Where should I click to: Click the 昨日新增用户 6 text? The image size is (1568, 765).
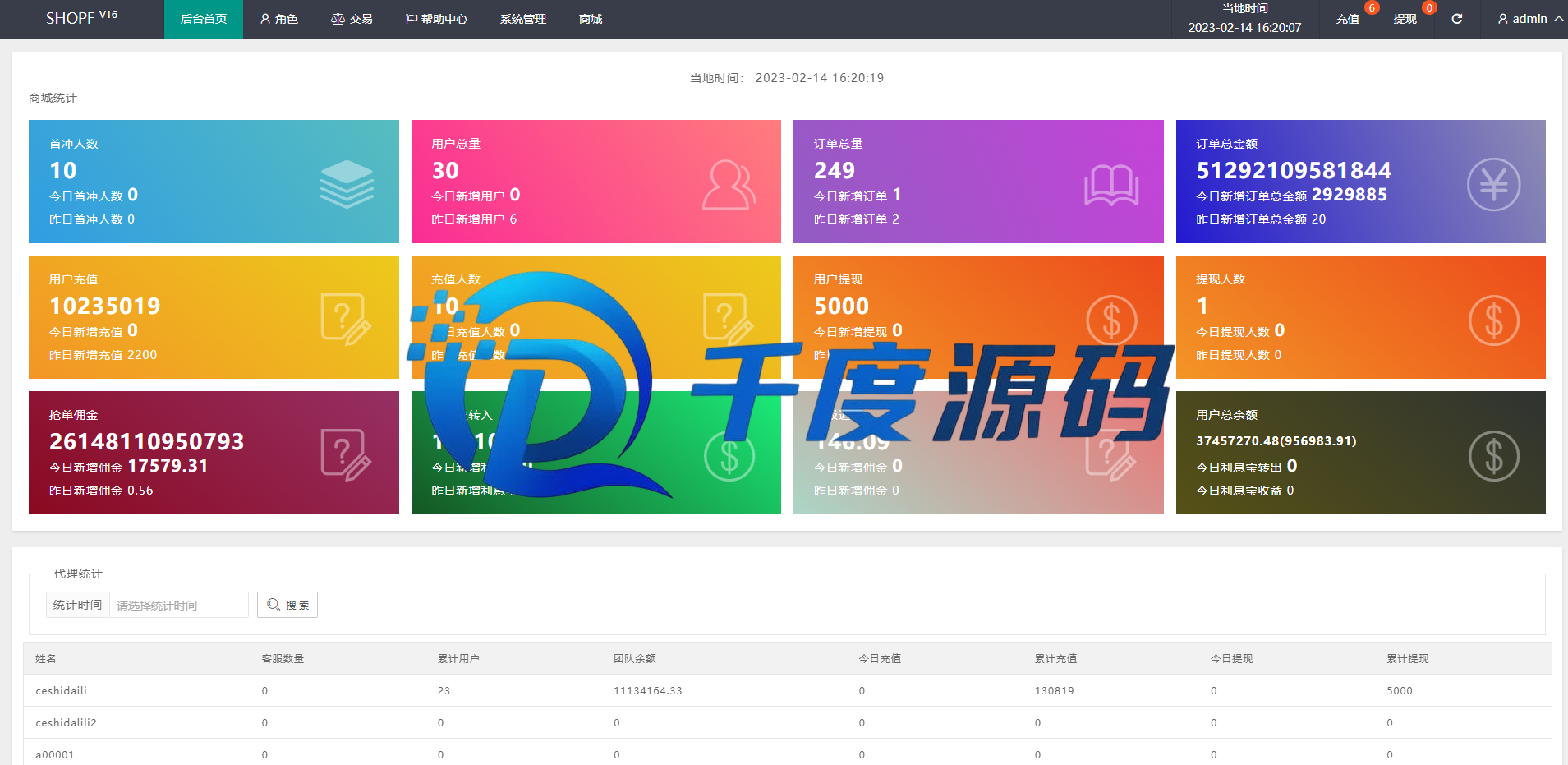(x=474, y=219)
